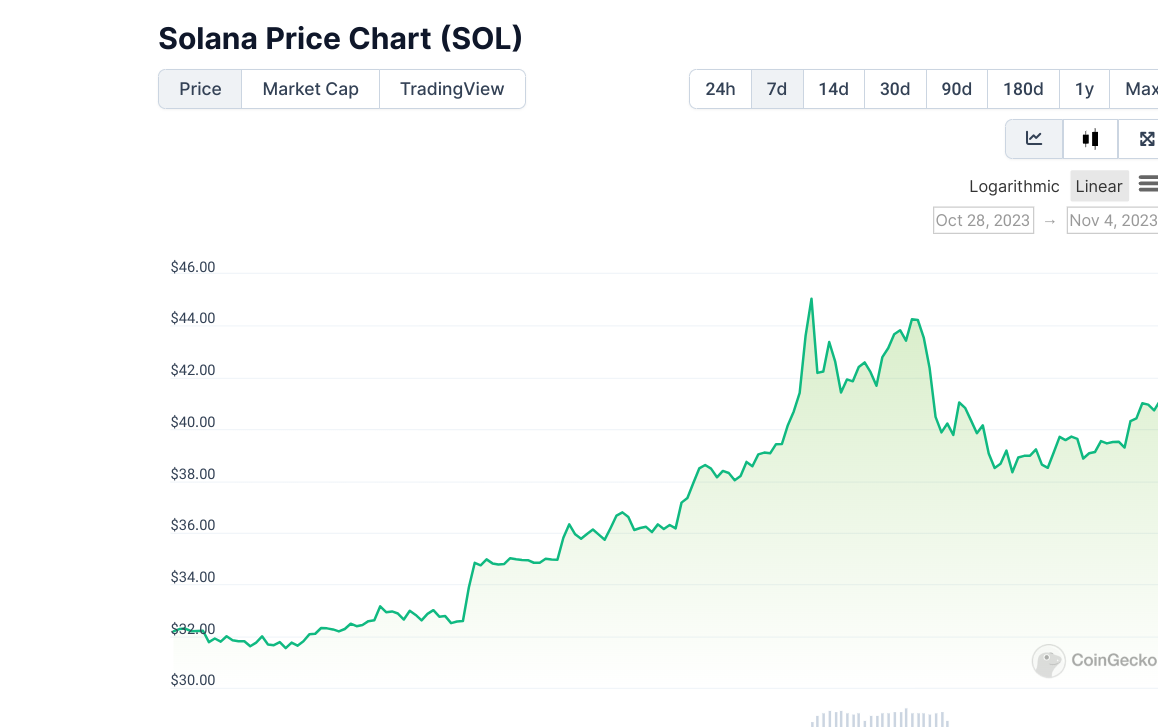Open start date Oct 28, 2023 field
The image size is (1158, 727).
[x=983, y=220]
